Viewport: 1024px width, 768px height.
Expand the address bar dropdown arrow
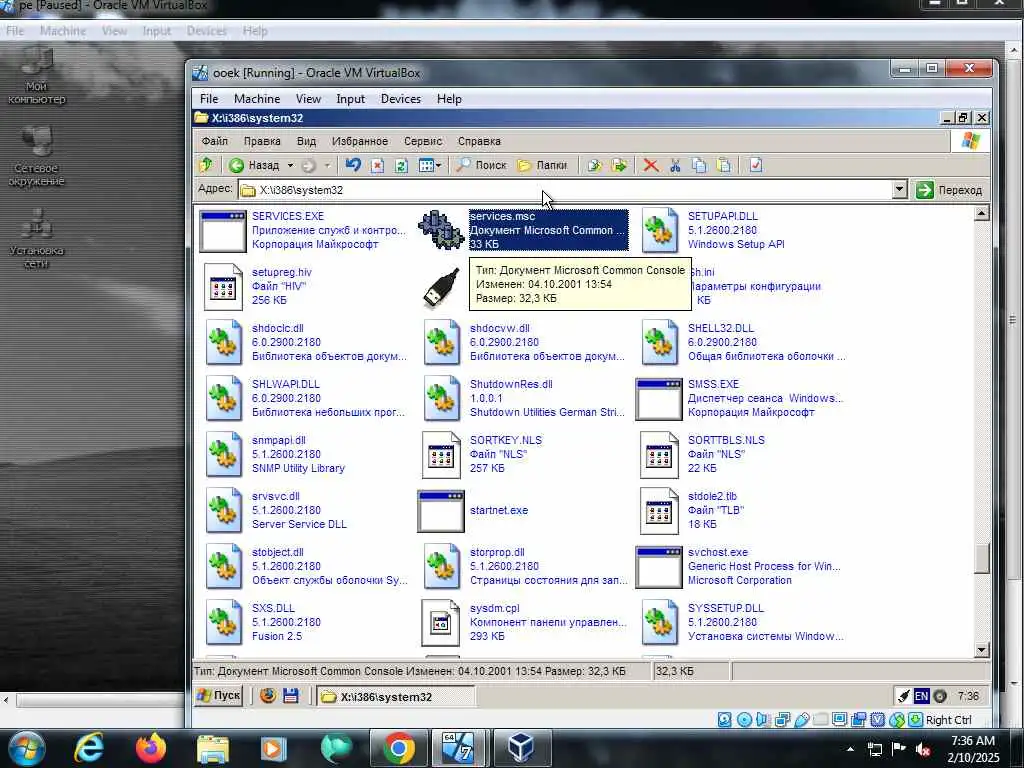pyautogui.click(x=899, y=189)
